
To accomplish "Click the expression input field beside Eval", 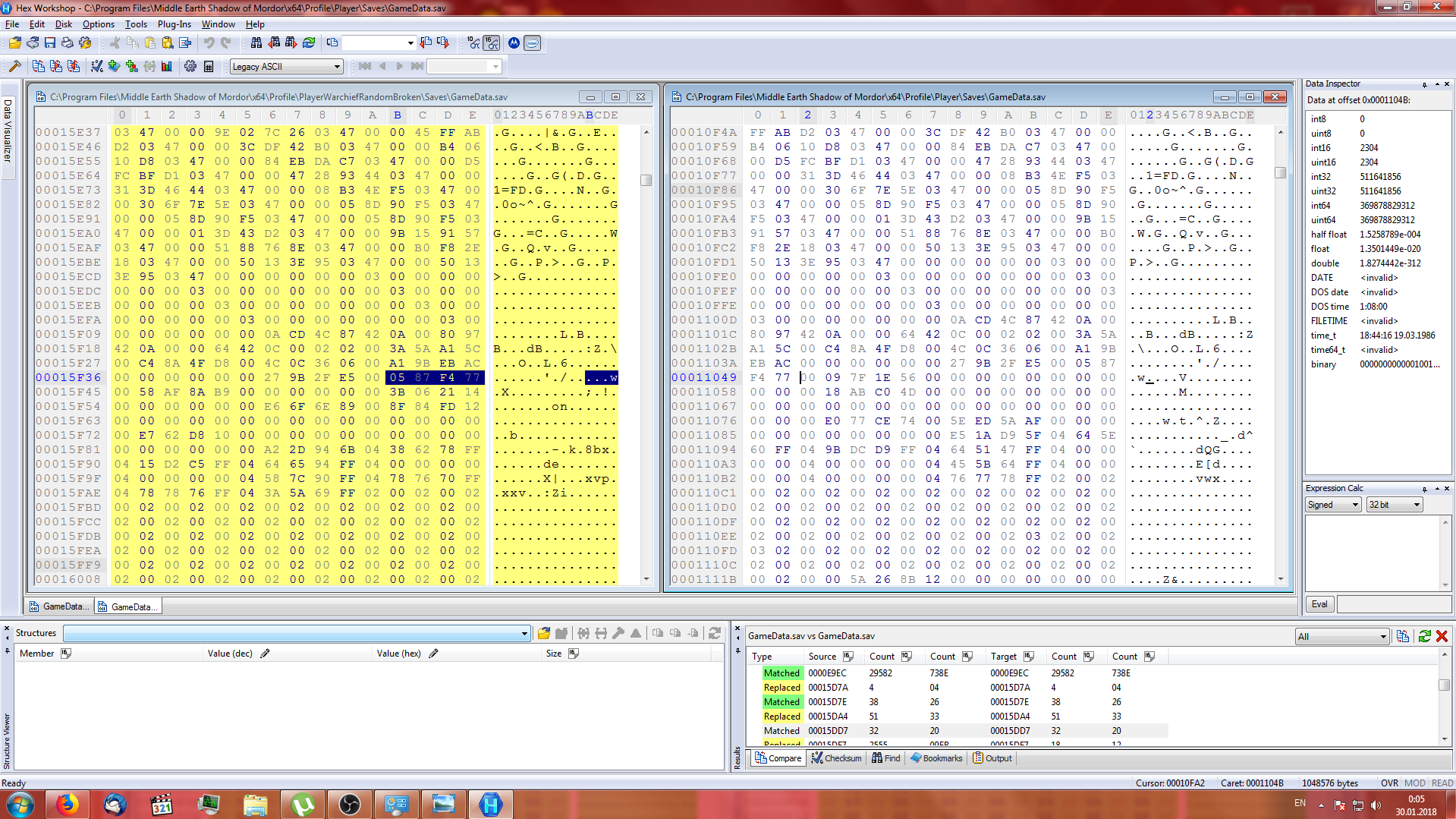I will click(x=1394, y=604).
